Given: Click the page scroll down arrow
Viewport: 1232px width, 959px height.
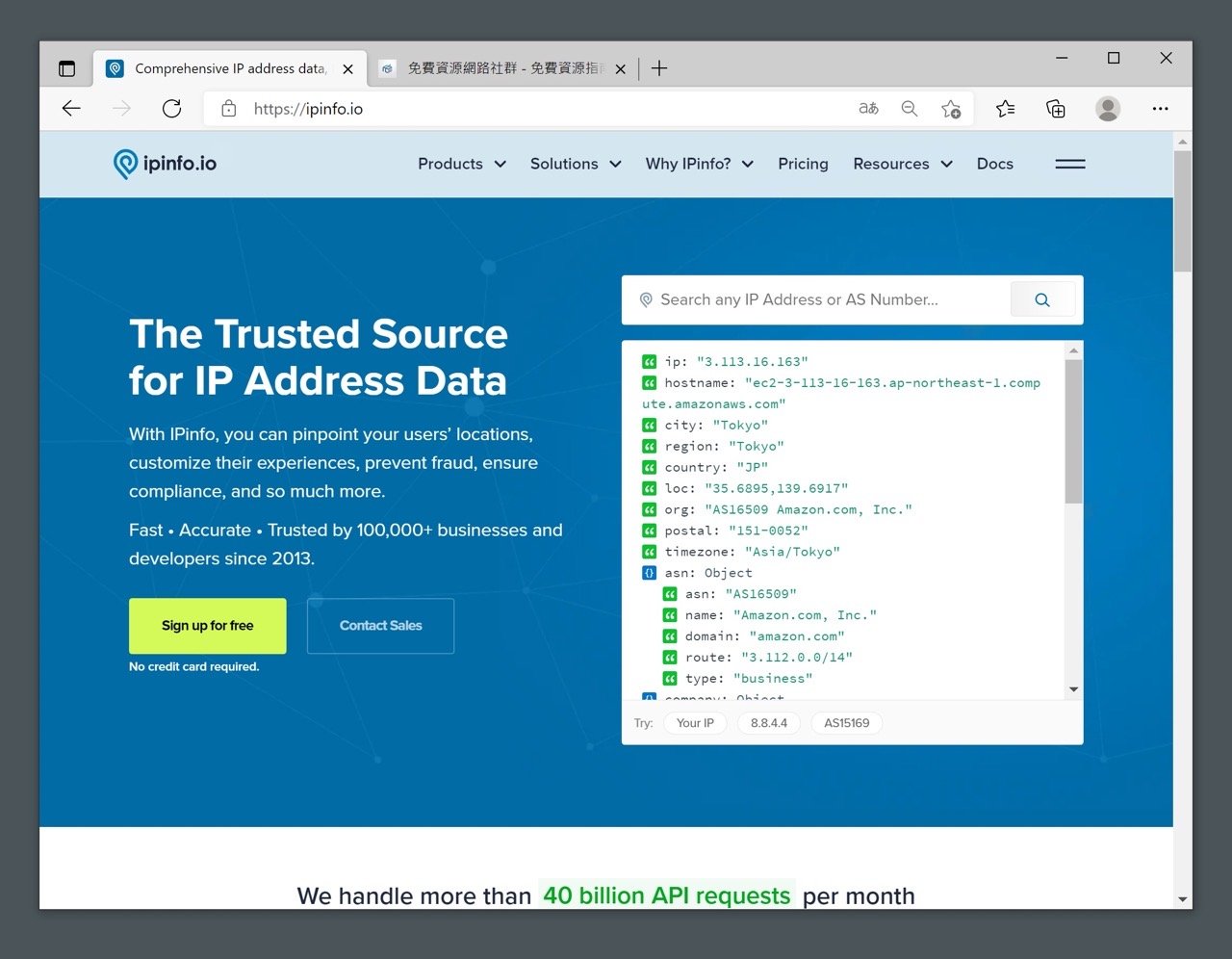Looking at the screenshot, I should (1182, 899).
